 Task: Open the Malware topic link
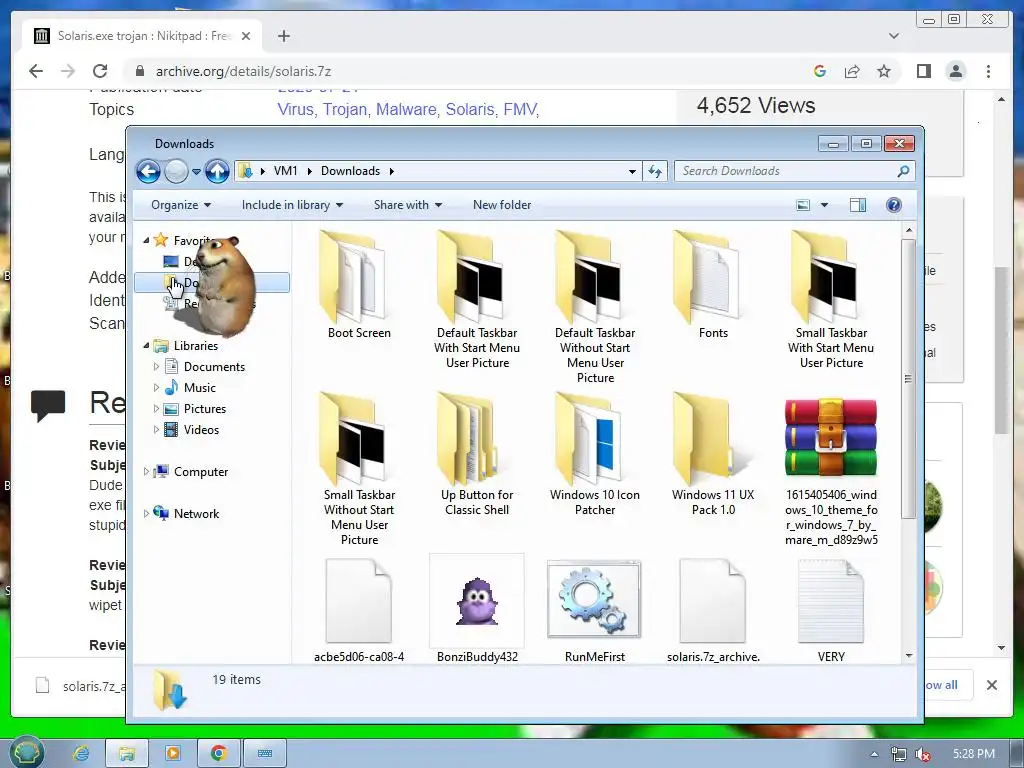point(408,109)
